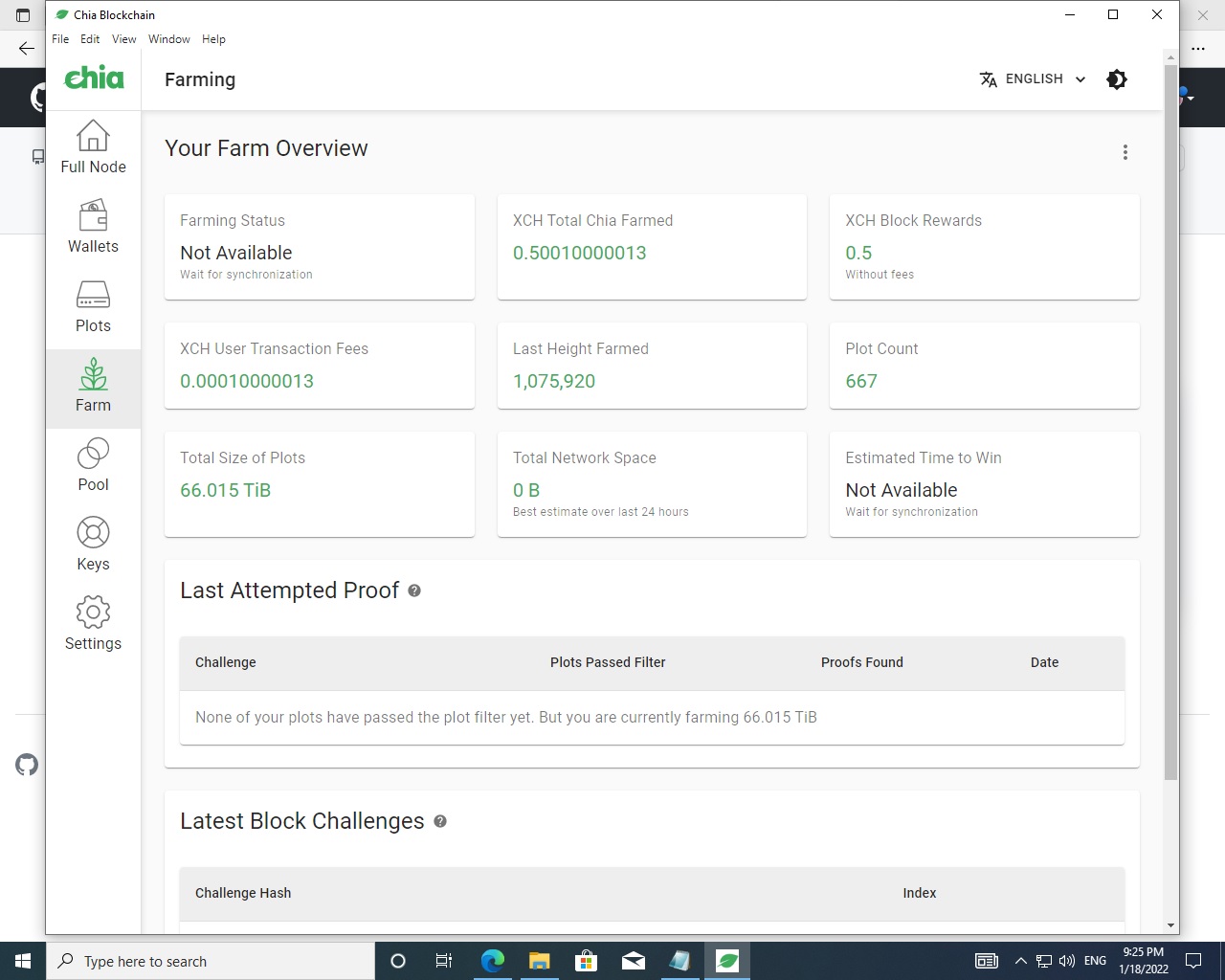
Task: Click the Challenge column header
Action: point(226,662)
